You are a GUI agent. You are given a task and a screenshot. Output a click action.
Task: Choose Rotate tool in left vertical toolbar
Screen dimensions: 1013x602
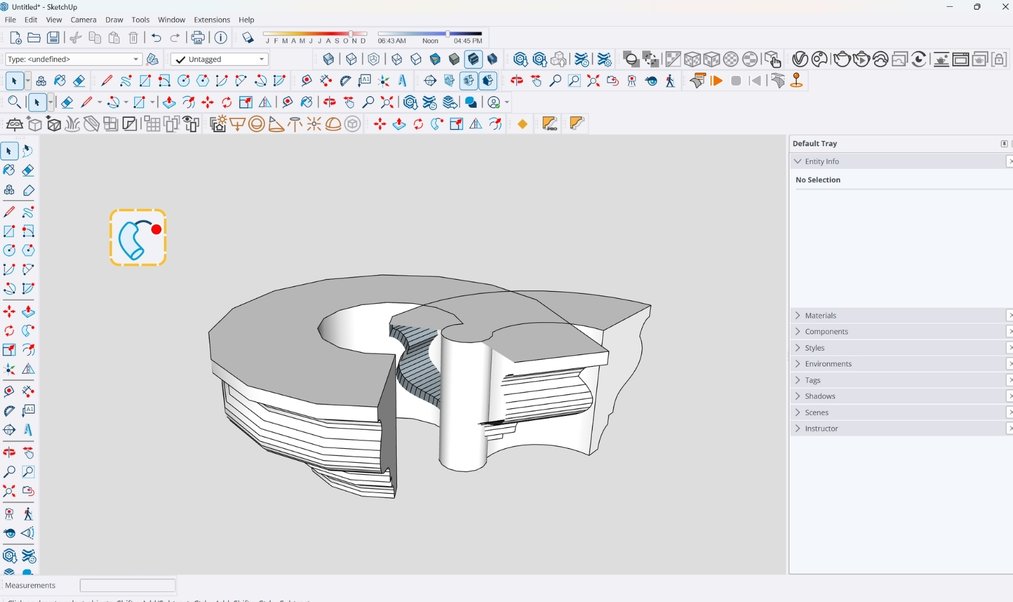[x=9, y=331]
